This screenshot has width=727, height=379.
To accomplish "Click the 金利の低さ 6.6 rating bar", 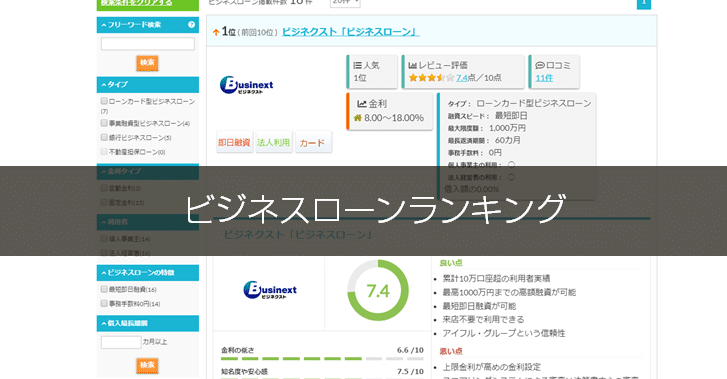I will coord(322,359).
